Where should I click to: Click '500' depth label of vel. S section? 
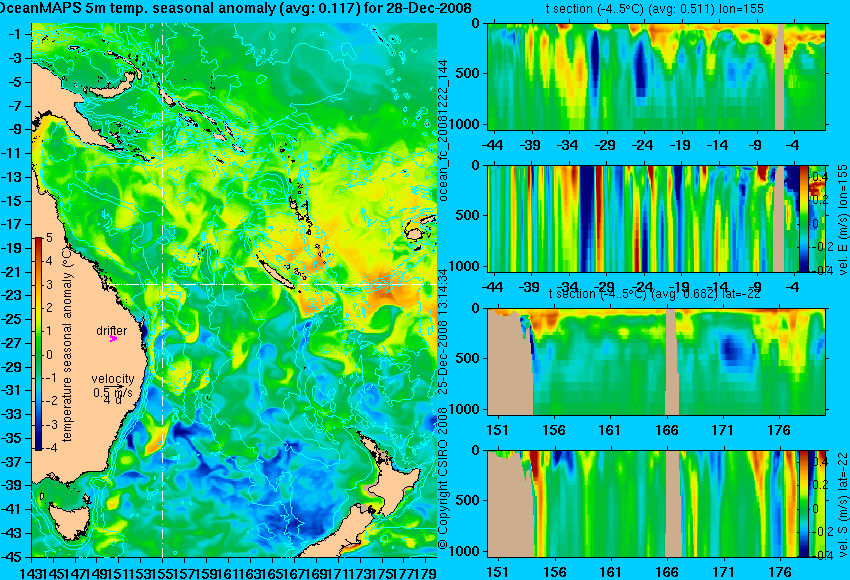pyautogui.click(x=469, y=500)
